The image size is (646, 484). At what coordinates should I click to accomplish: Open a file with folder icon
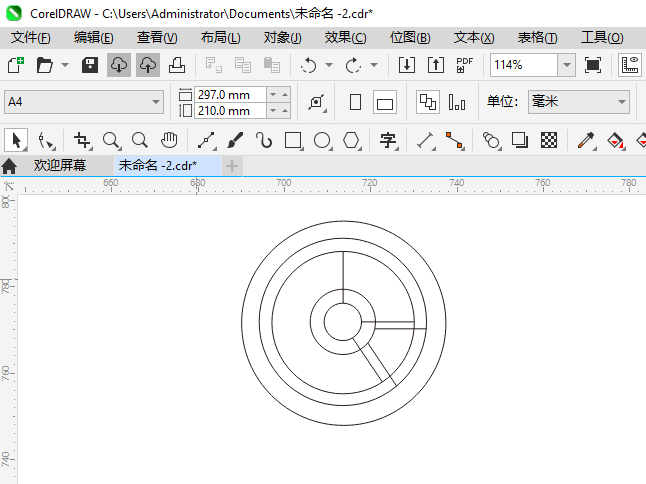point(44,65)
